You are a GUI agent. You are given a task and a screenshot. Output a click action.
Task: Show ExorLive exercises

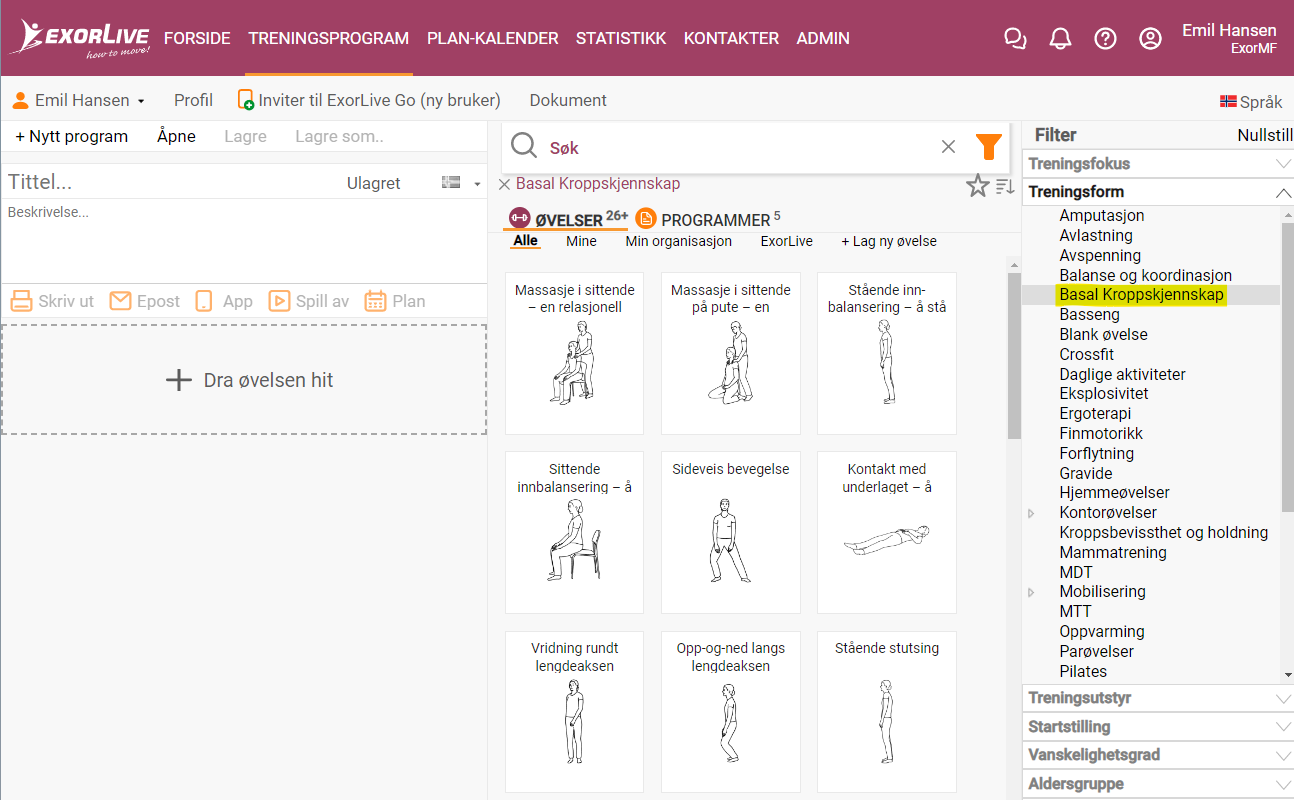tap(787, 241)
